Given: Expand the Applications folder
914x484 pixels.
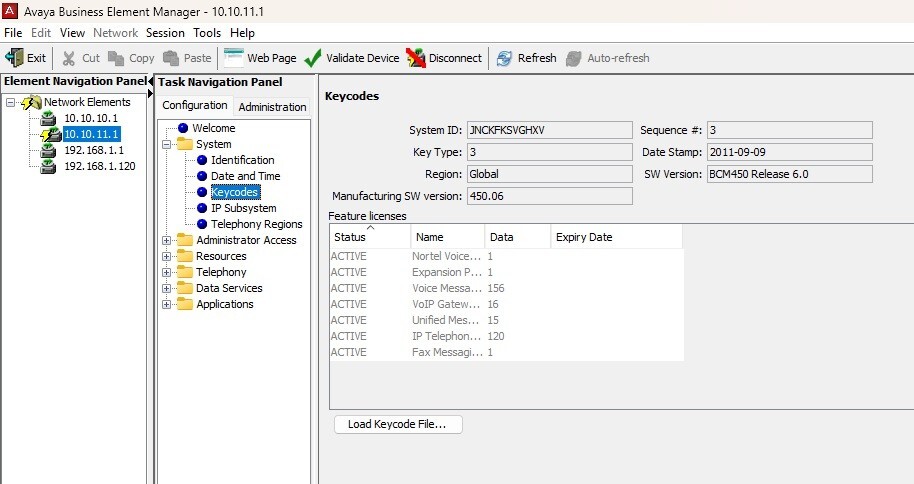Looking at the screenshot, I should [166, 304].
